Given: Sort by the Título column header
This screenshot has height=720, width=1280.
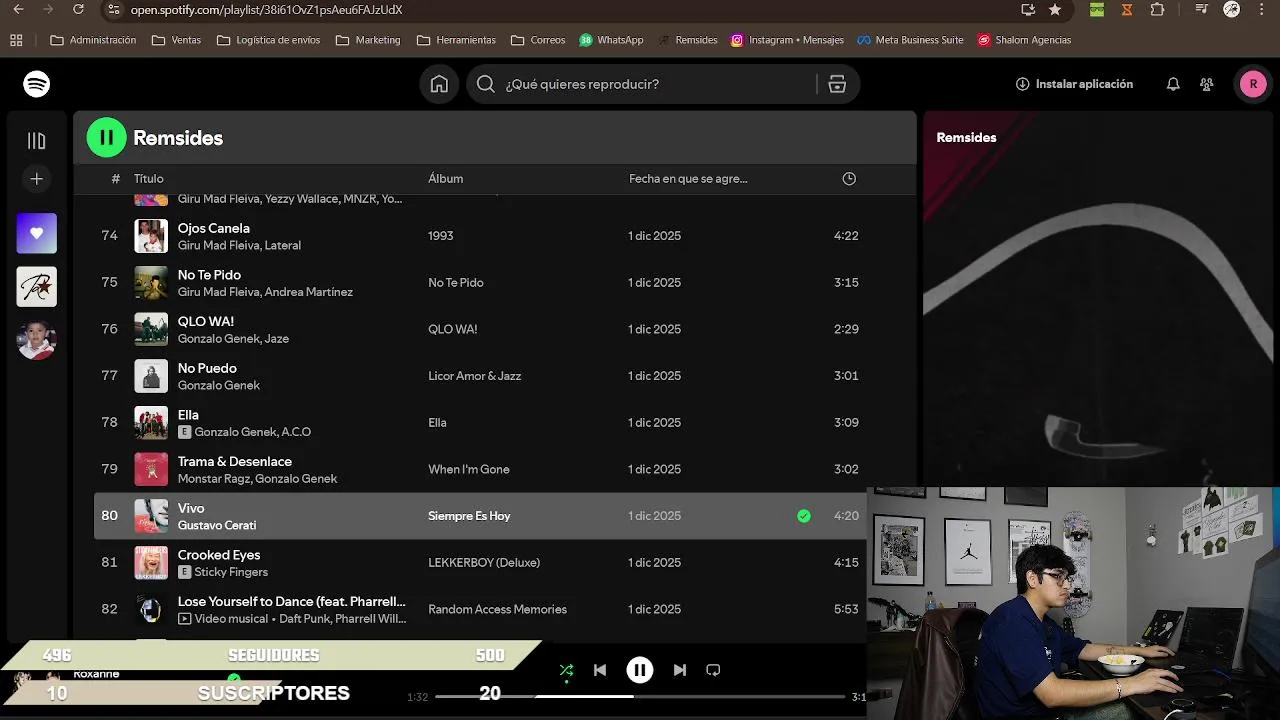Looking at the screenshot, I should [x=149, y=179].
